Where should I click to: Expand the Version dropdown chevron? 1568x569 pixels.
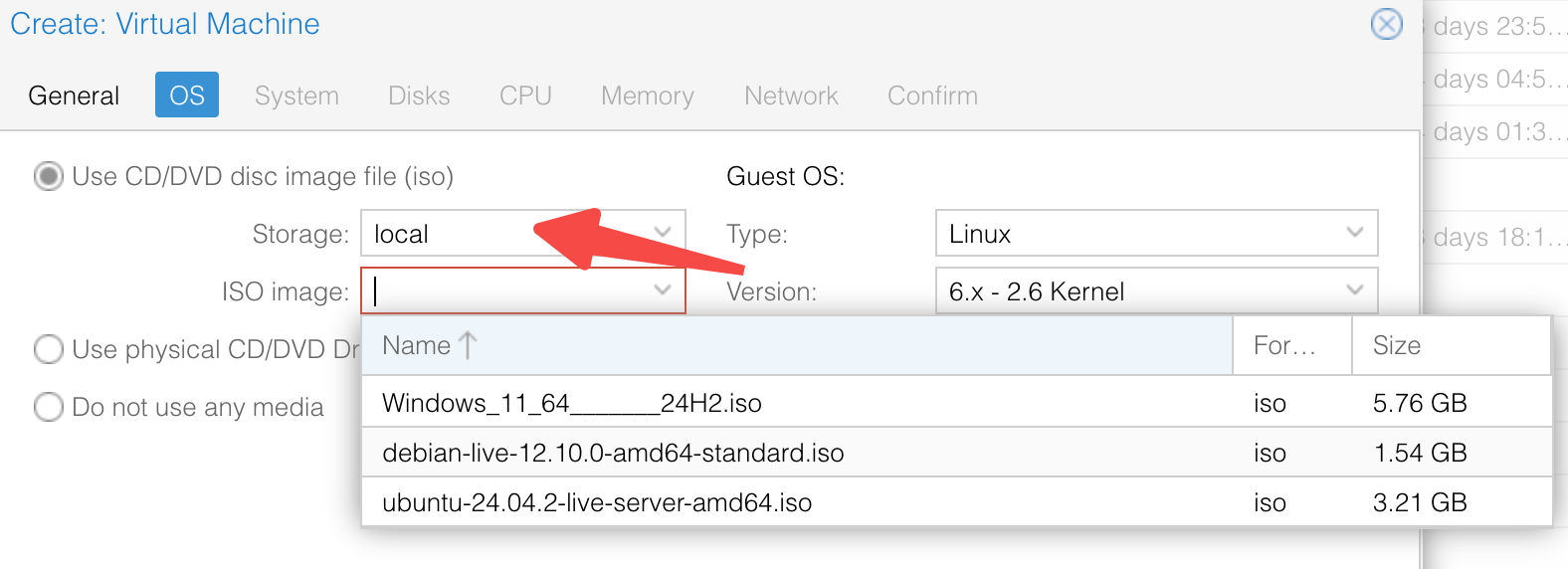click(1354, 290)
